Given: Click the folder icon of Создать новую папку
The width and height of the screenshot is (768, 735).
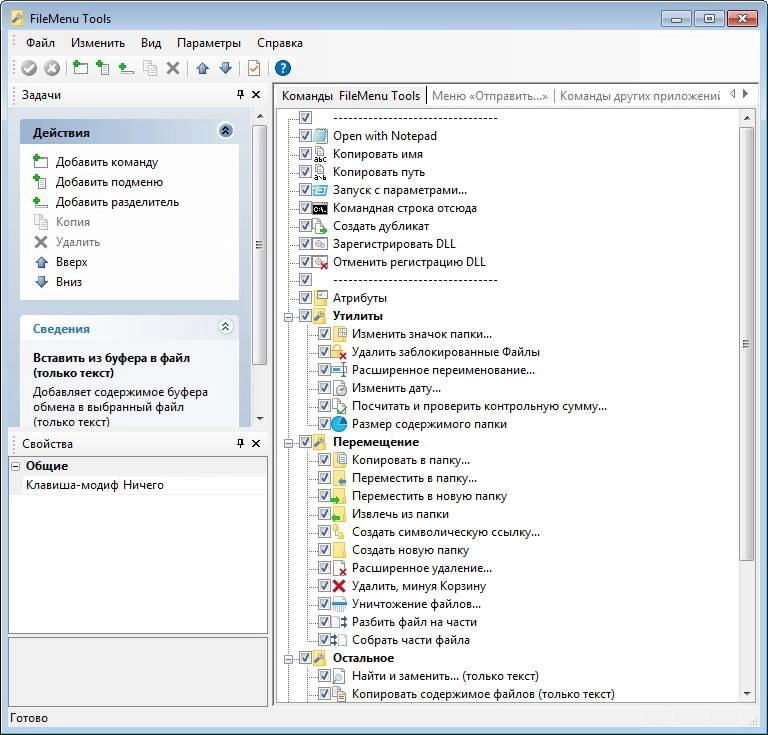Looking at the screenshot, I should 339,550.
